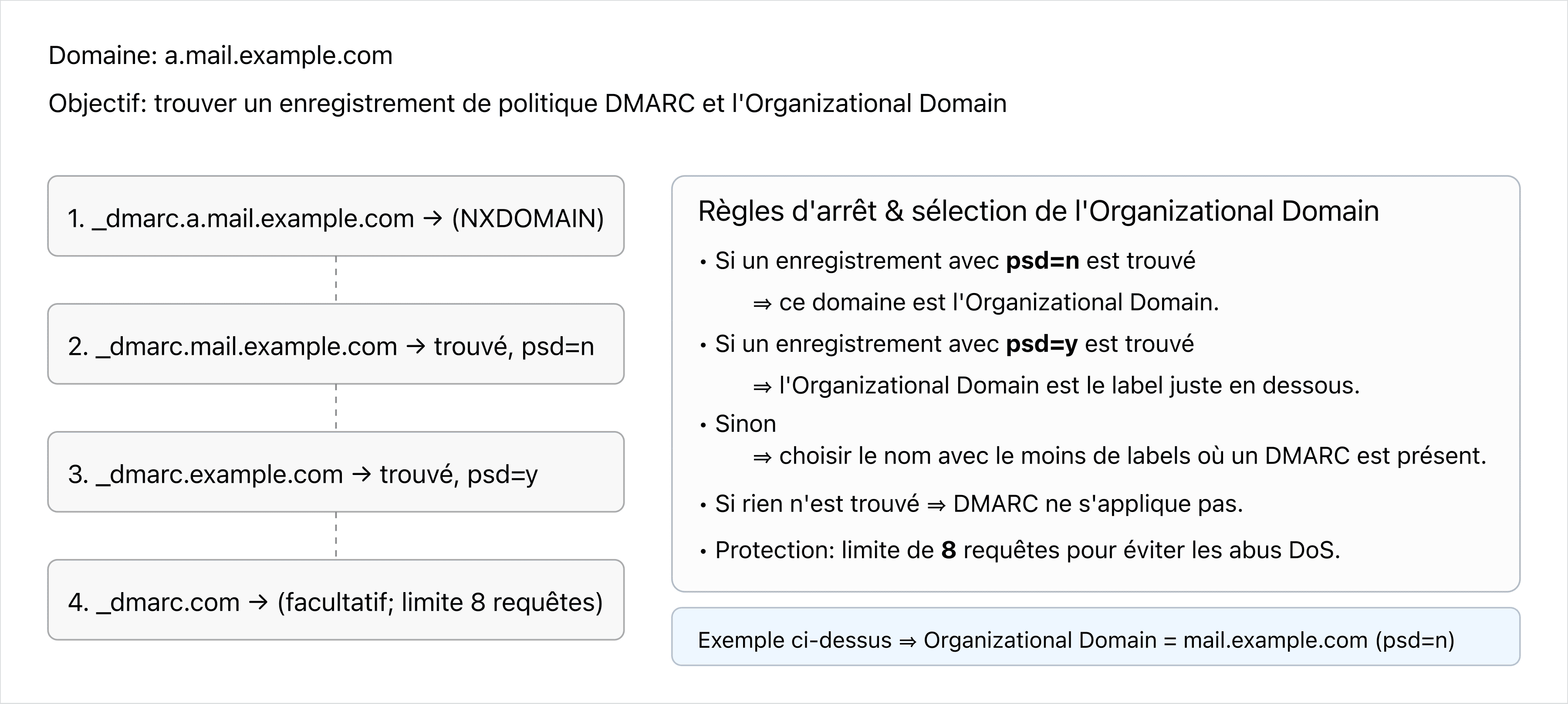Image resolution: width=1568 pixels, height=704 pixels.
Task: Click the "Domaine: a.mail.example.com" heading line
Action: coord(220,55)
